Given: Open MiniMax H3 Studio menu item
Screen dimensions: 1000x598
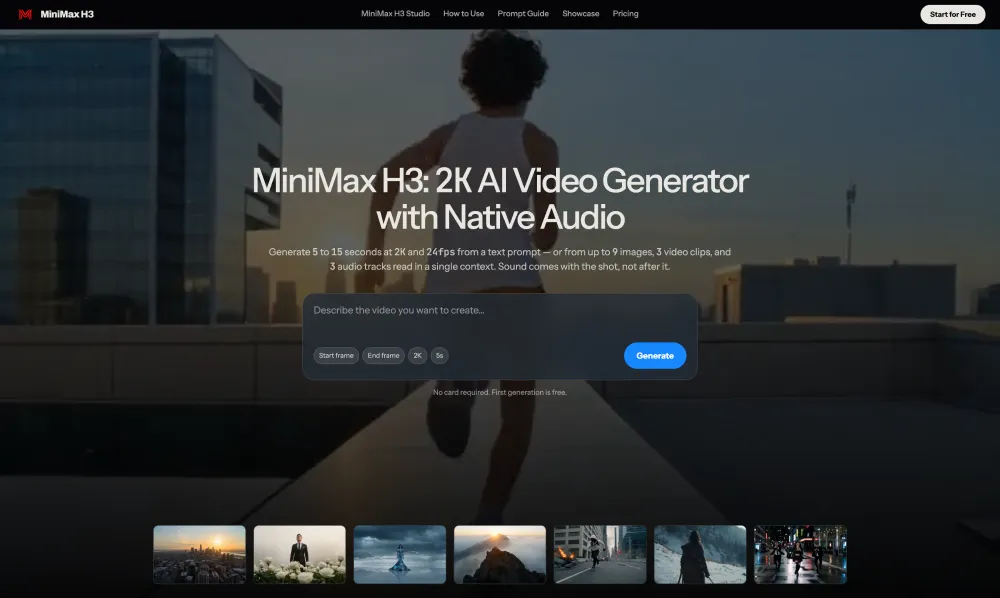Looking at the screenshot, I should tap(395, 13).
